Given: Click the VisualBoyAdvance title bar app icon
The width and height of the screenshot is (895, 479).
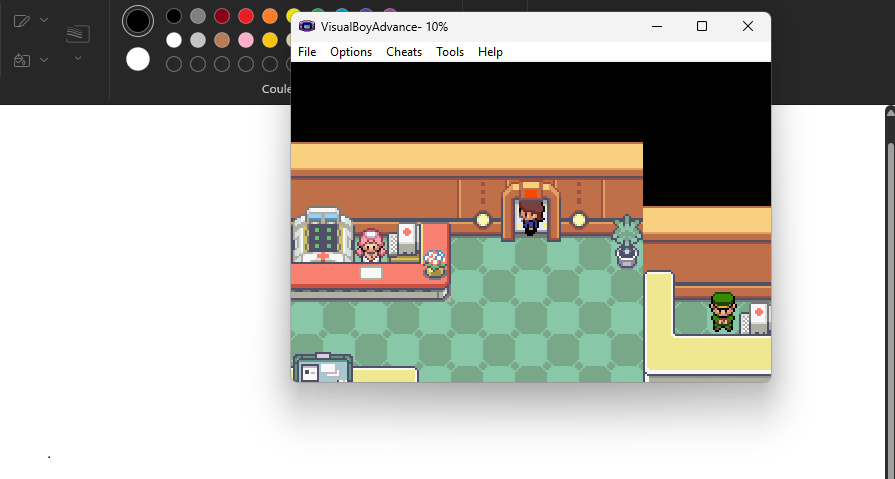Looking at the screenshot, I should [307, 26].
